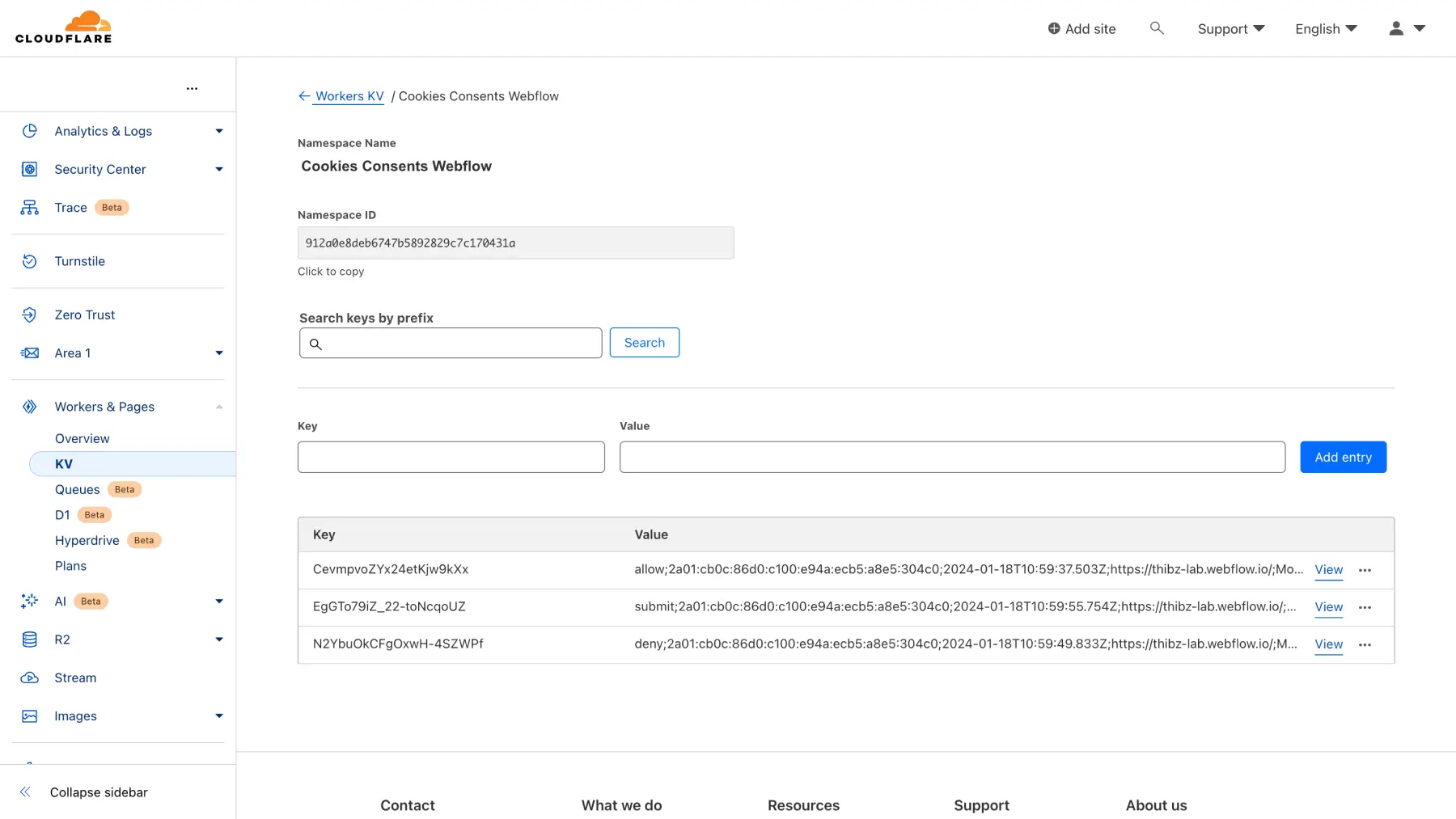Click Add site in the top bar

(x=1081, y=28)
